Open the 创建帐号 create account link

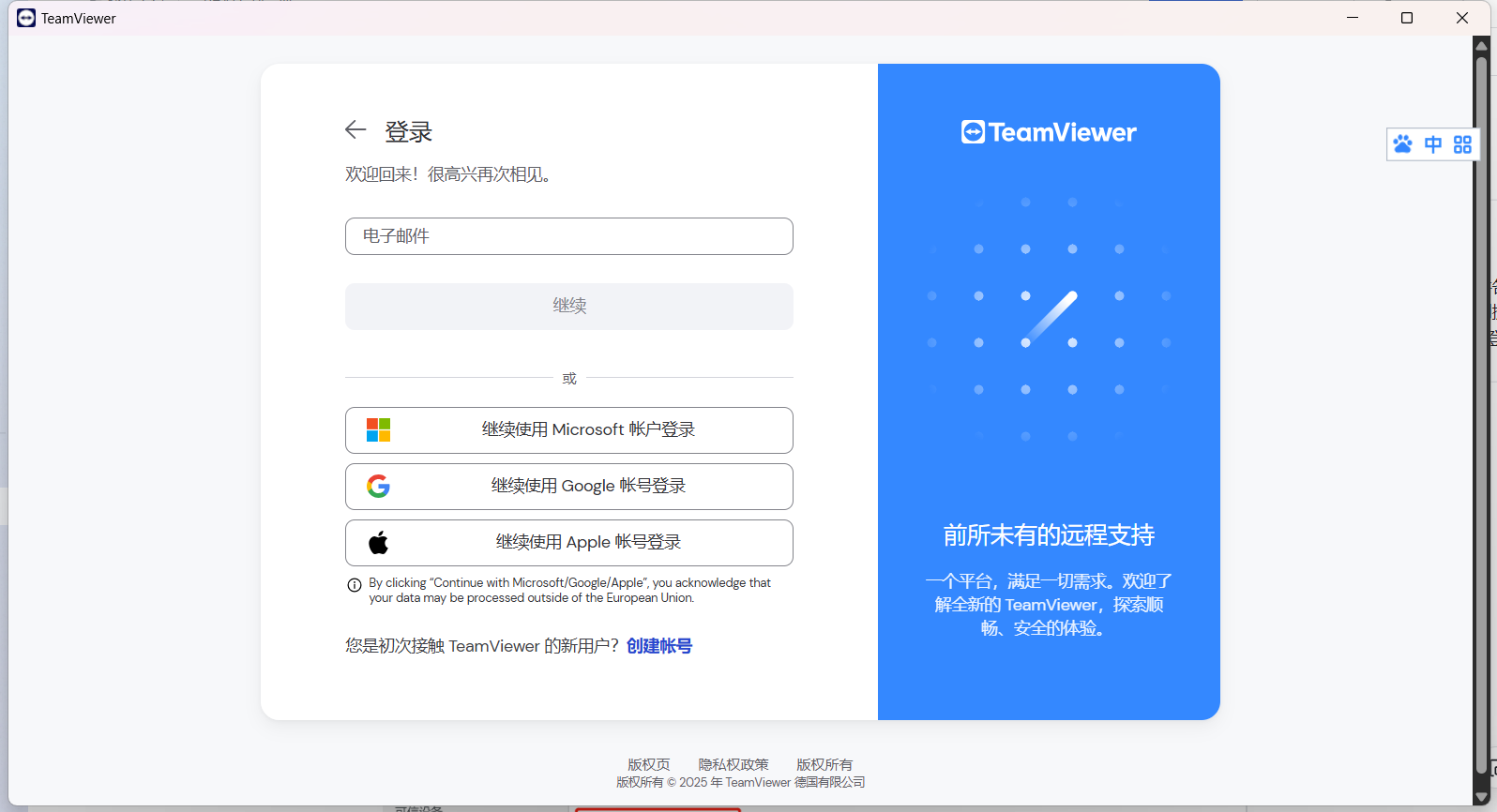point(659,646)
